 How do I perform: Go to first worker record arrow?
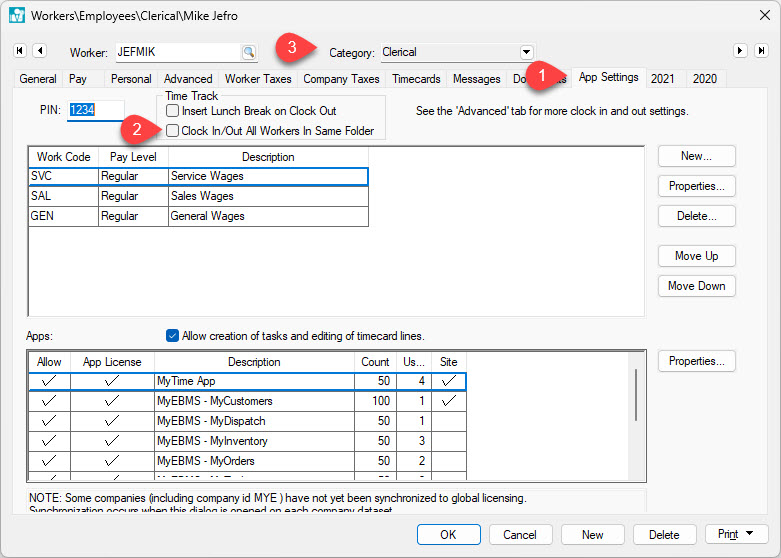point(19,51)
